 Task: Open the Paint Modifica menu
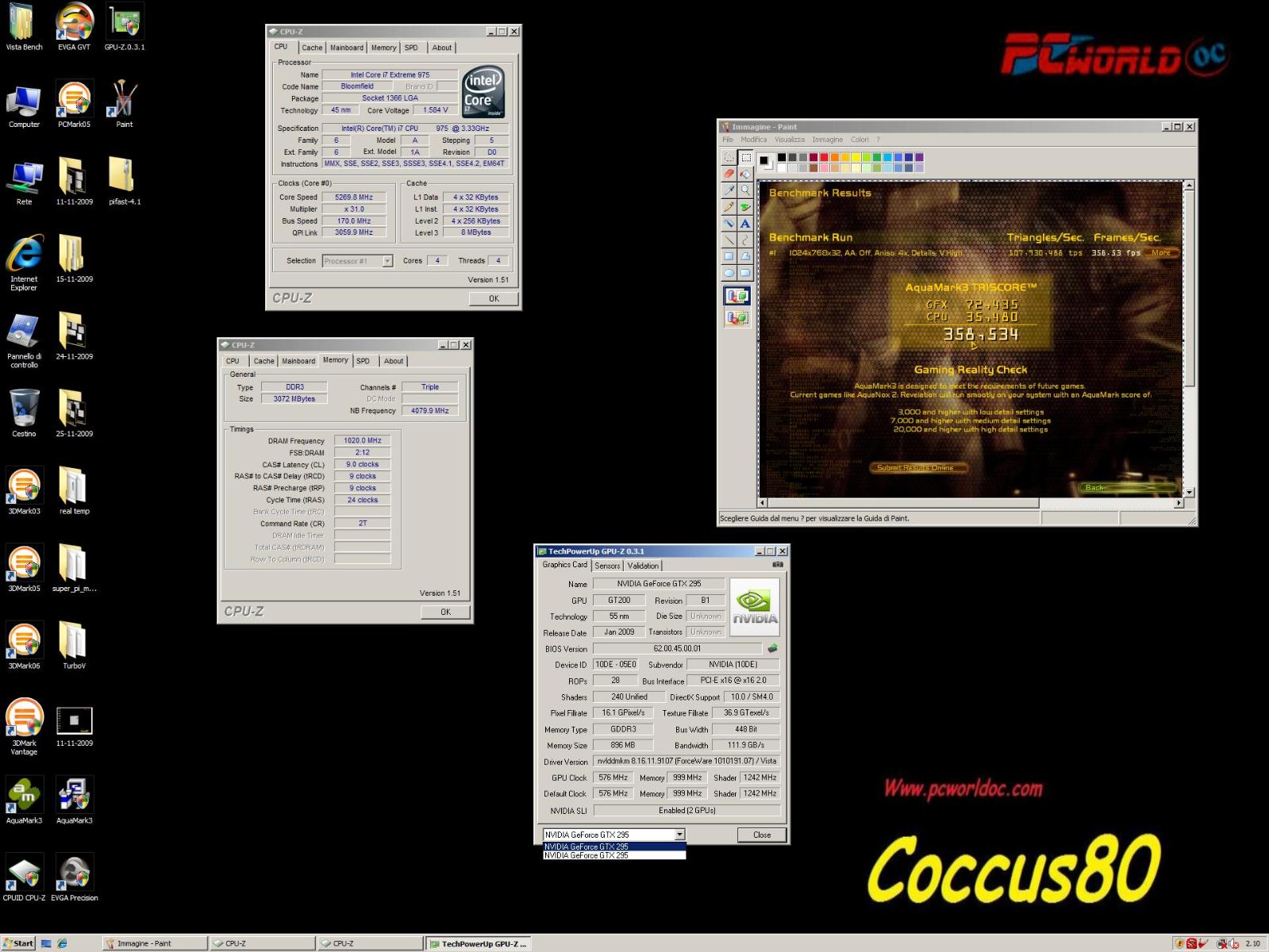[754, 140]
